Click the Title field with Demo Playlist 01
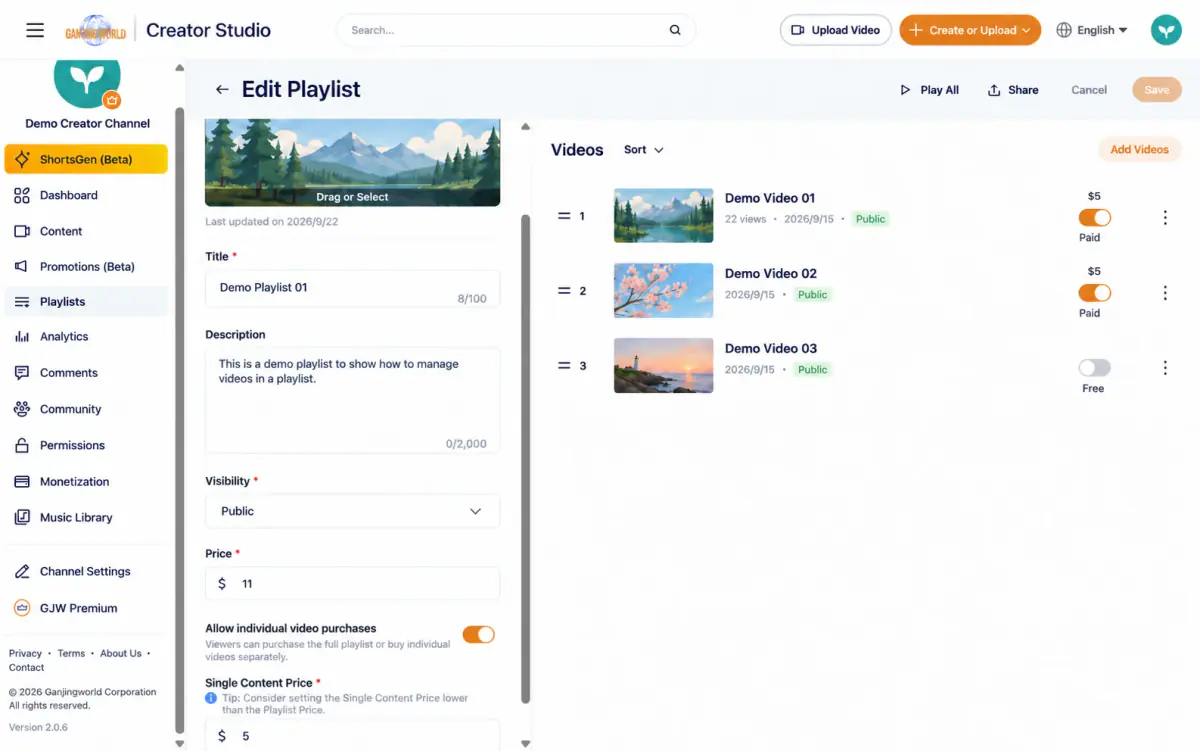The height and width of the screenshot is (751, 1200). (x=352, y=288)
